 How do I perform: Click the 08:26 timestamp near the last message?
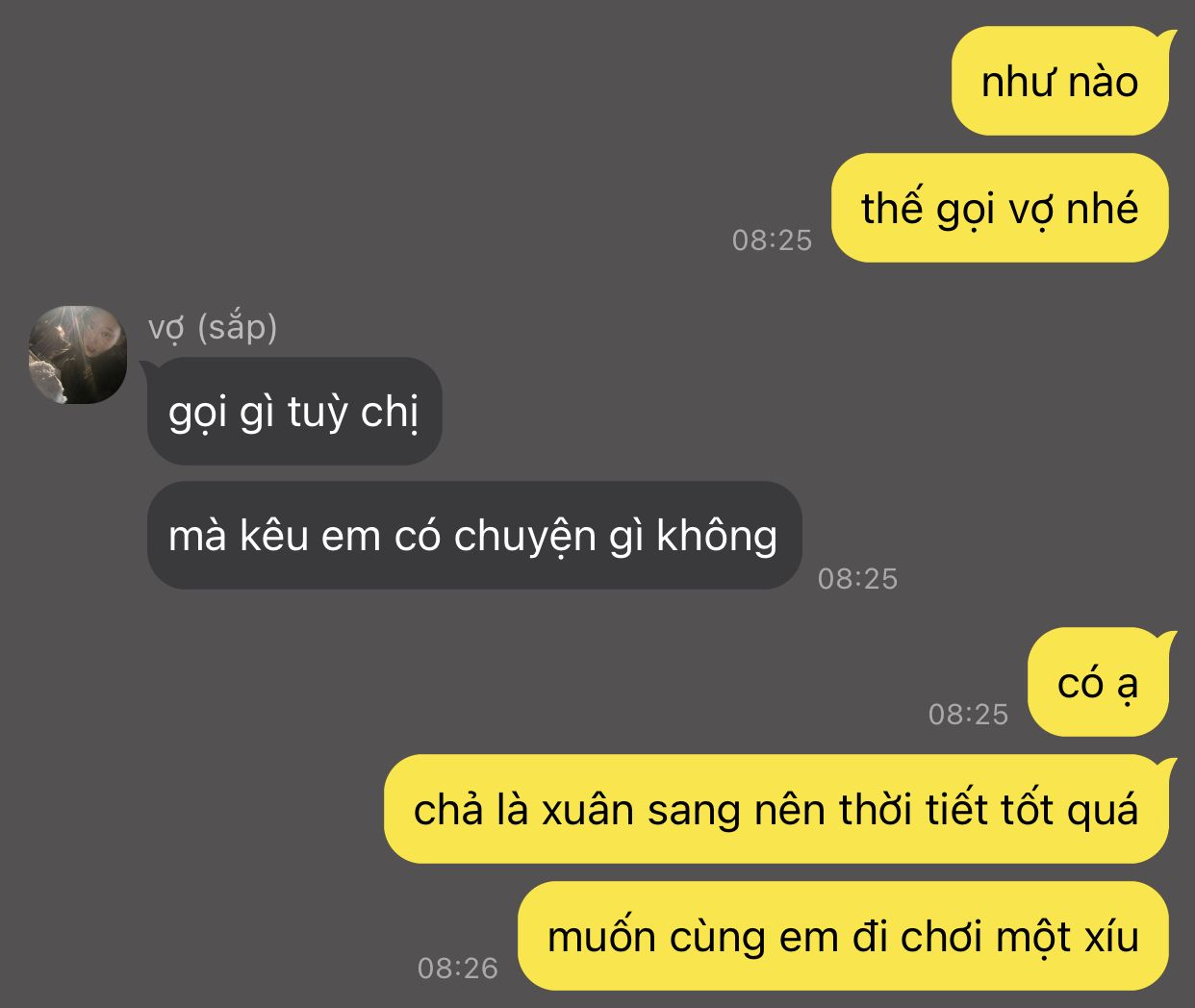coord(458,968)
